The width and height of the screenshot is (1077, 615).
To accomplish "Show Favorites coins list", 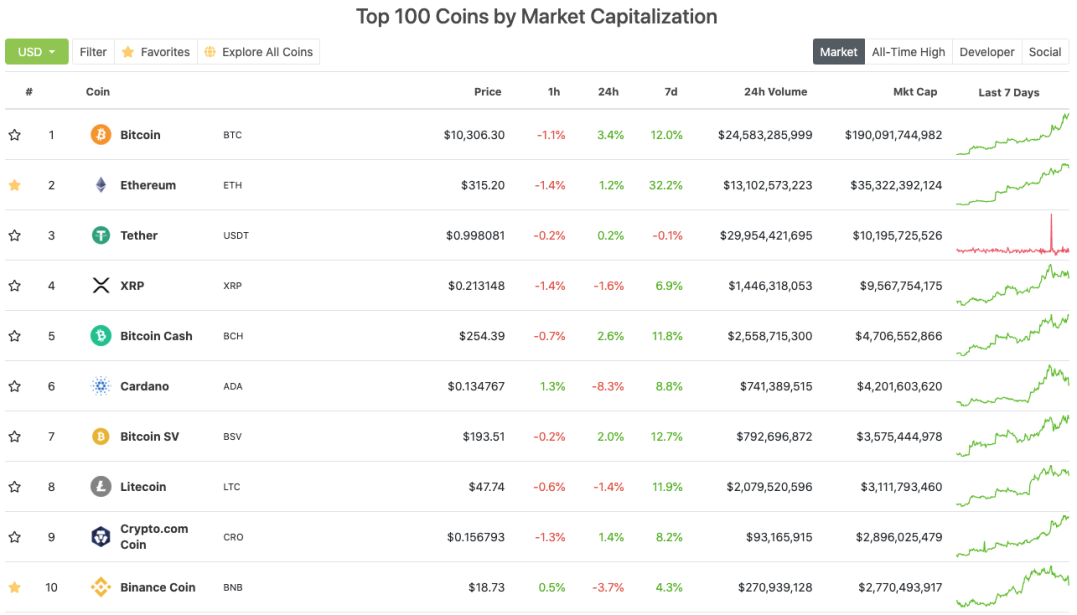I will point(156,52).
